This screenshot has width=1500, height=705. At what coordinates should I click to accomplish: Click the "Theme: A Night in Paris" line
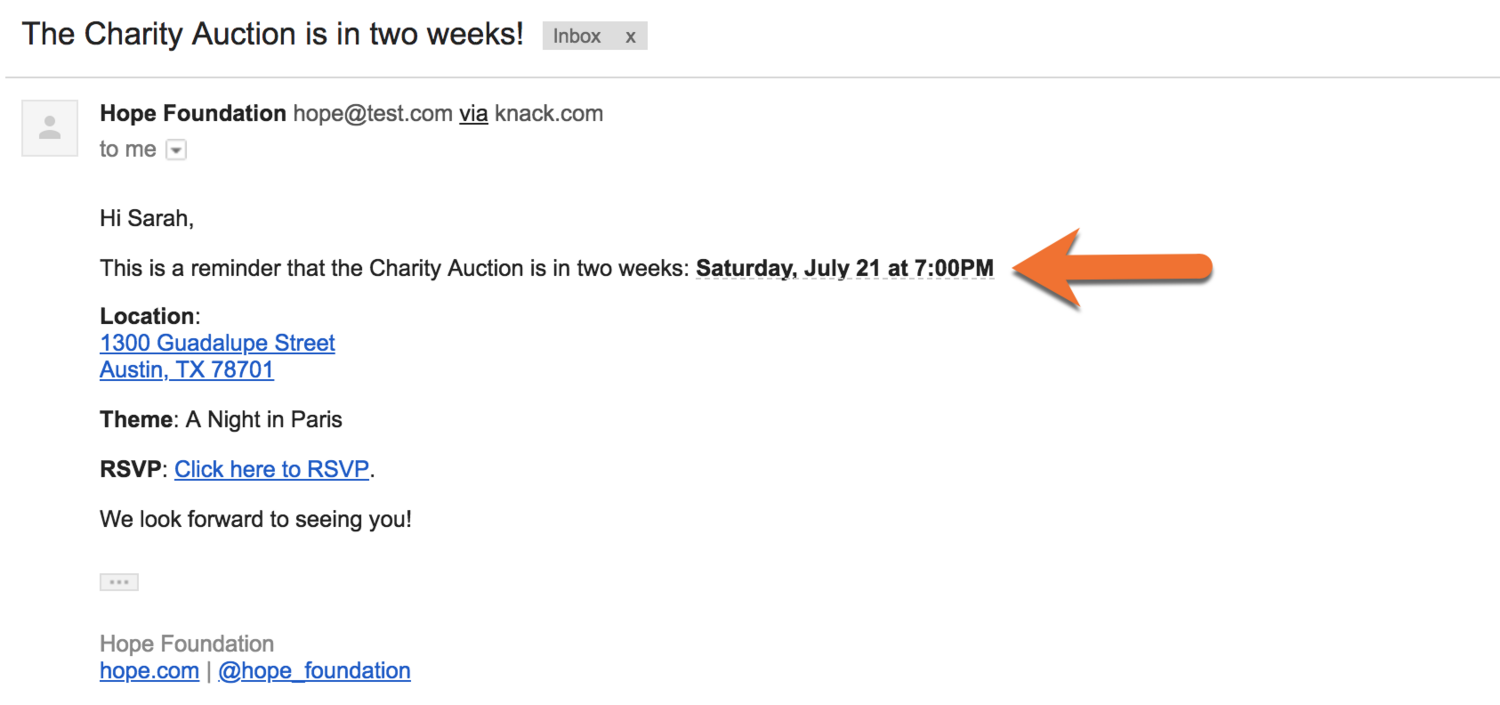(221, 420)
